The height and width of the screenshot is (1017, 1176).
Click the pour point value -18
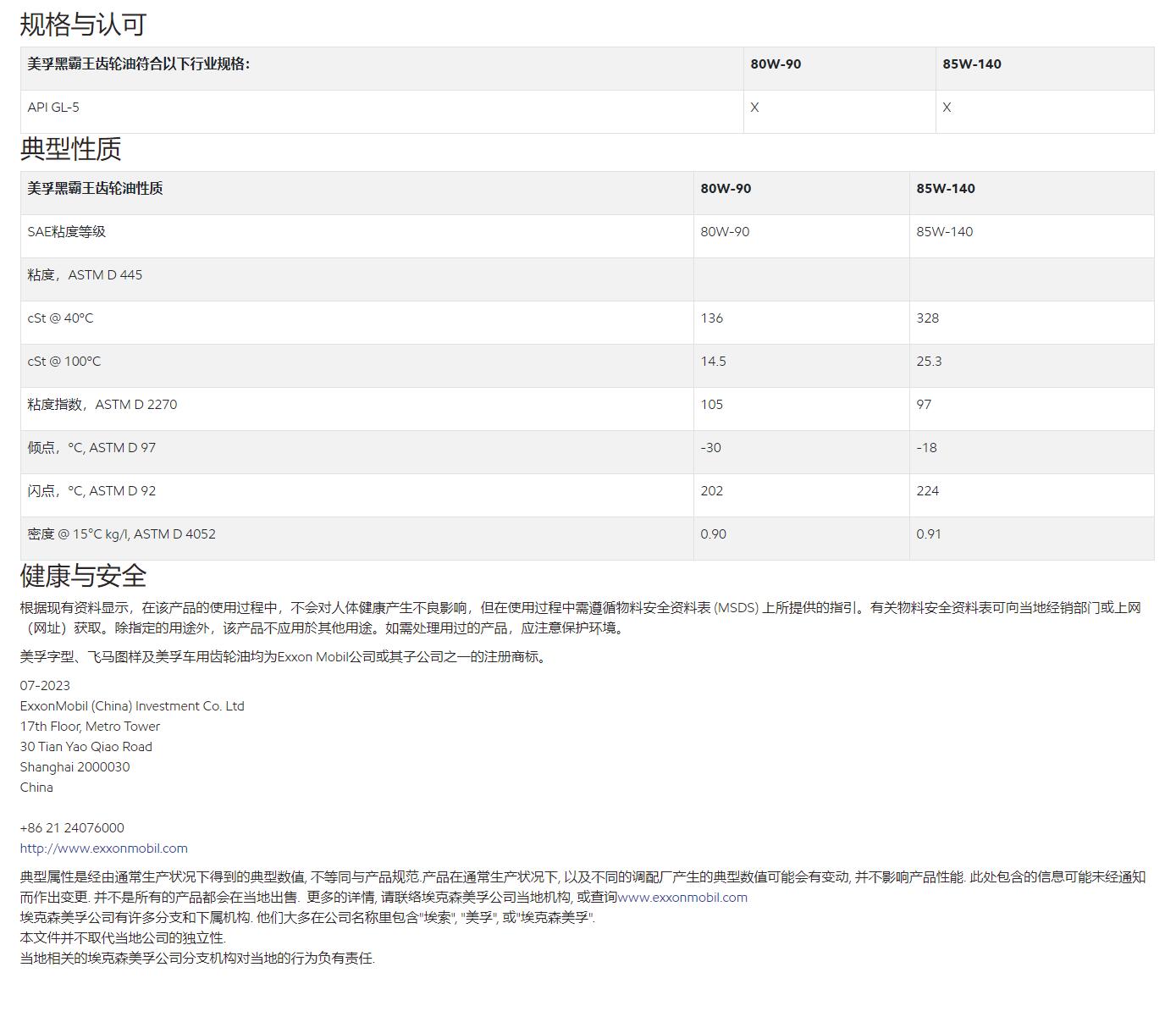pos(927,448)
